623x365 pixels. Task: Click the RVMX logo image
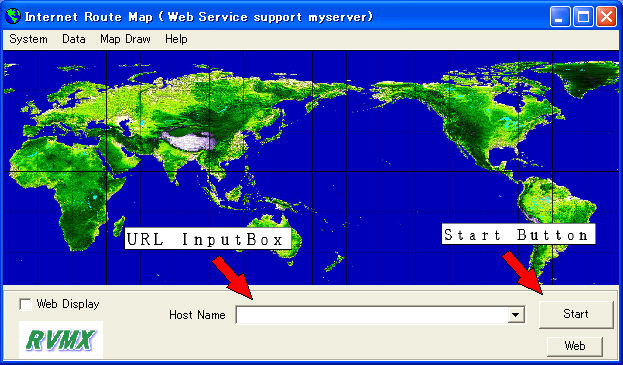tap(61, 340)
